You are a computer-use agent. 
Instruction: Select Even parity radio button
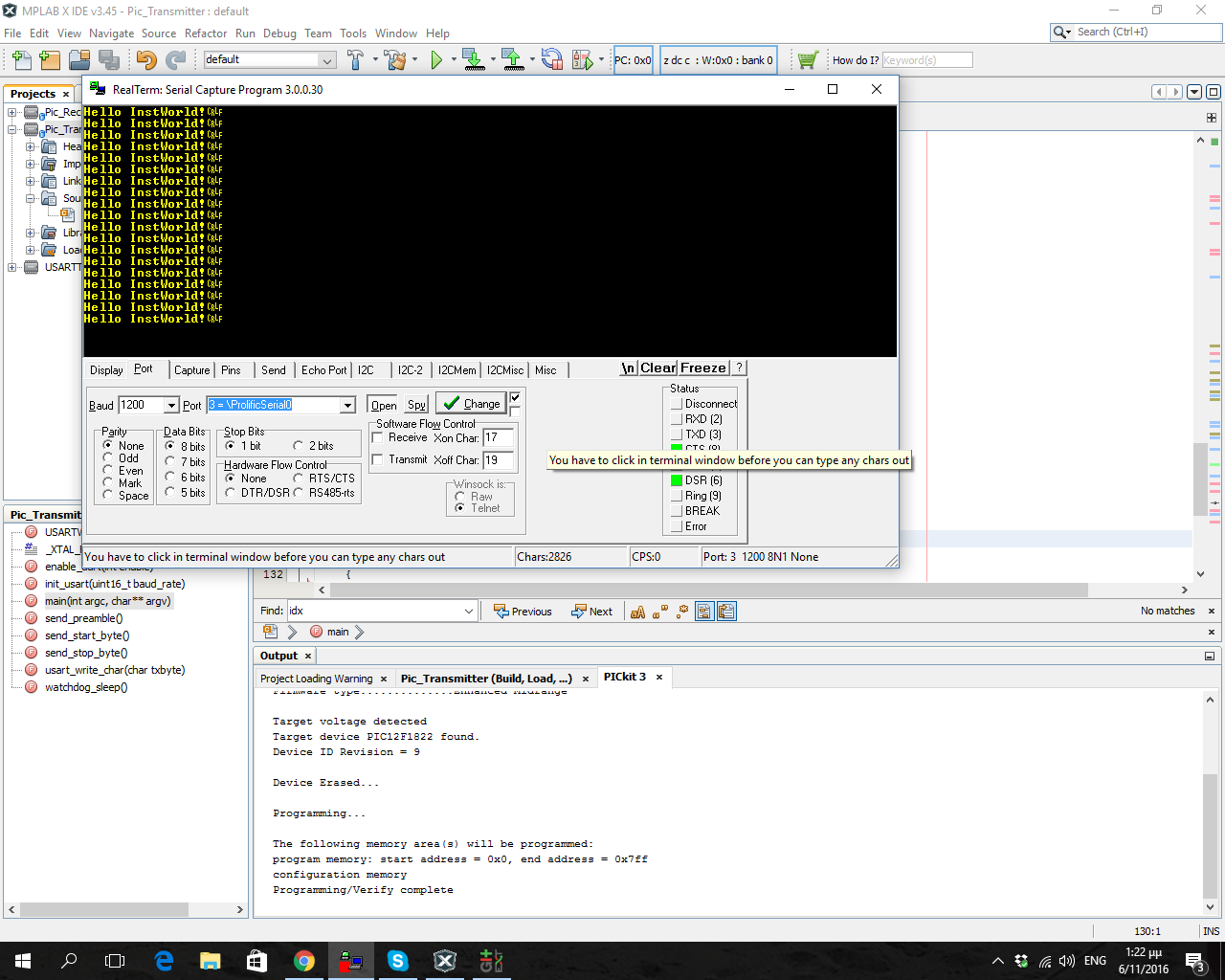click(108, 471)
